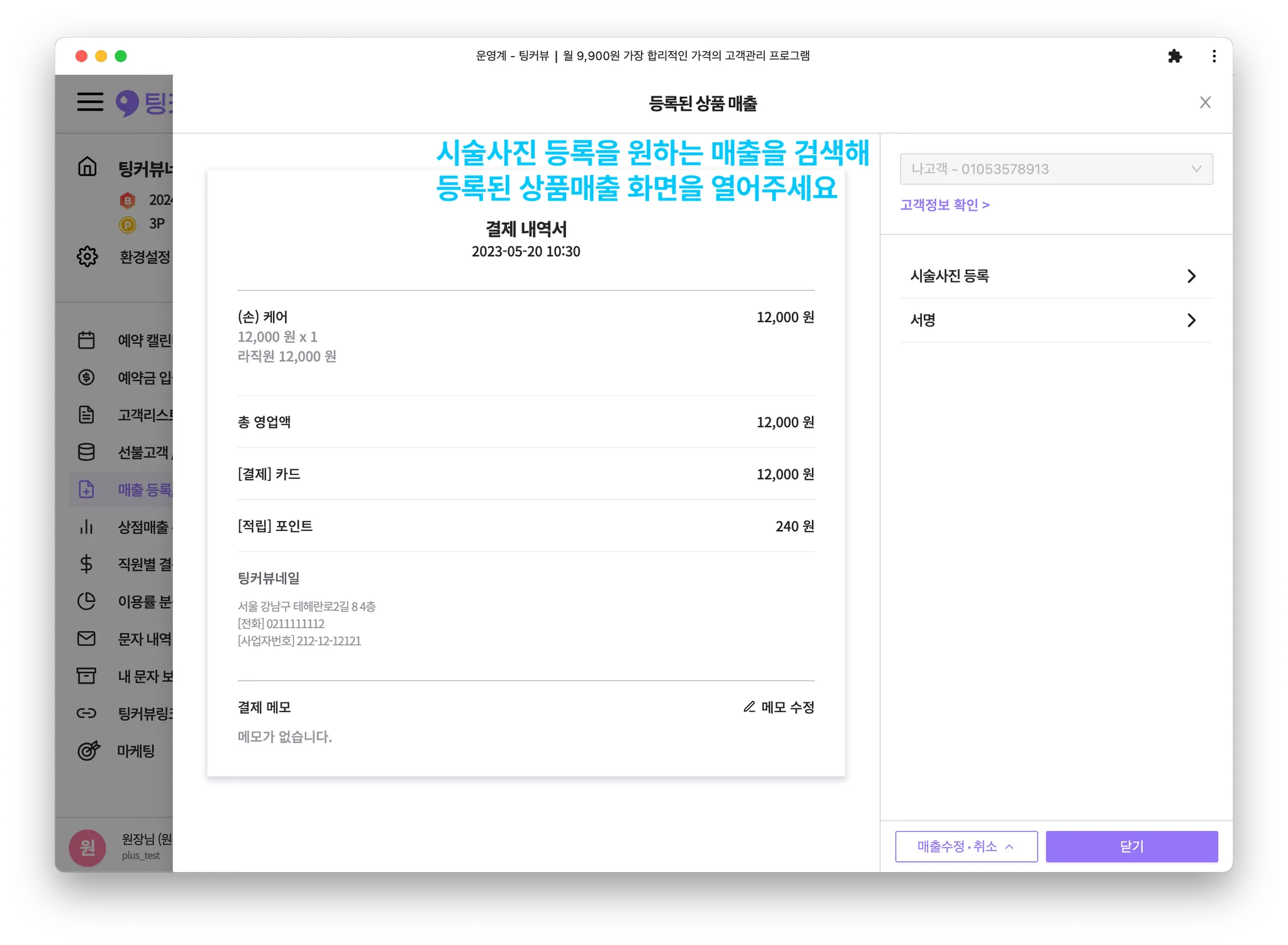This screenshot has height=945, width=1288.
Task: Click the 고객정보 확인 link
Action: tap(945, 205)
